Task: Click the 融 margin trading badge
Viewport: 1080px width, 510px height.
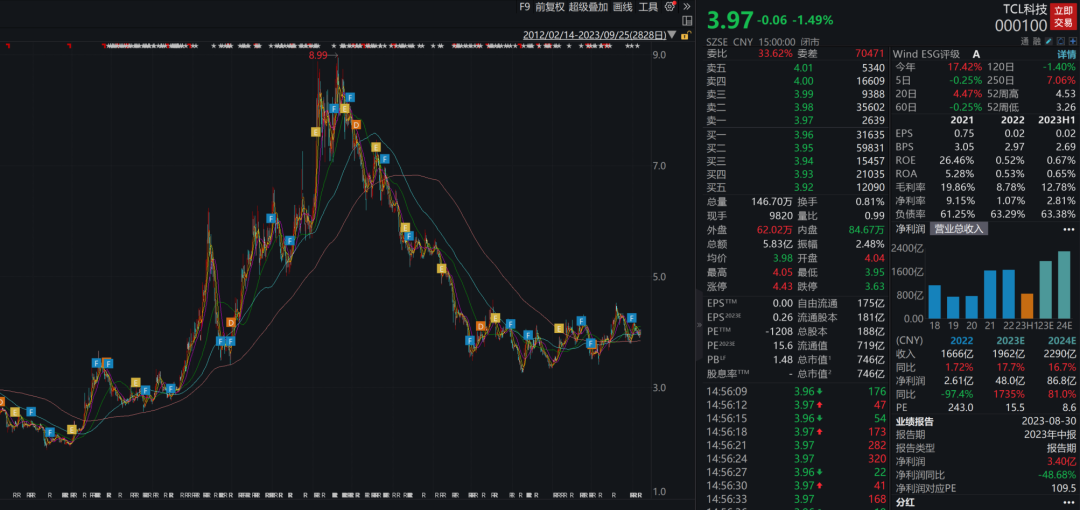Action: [x=1040, y=41]
